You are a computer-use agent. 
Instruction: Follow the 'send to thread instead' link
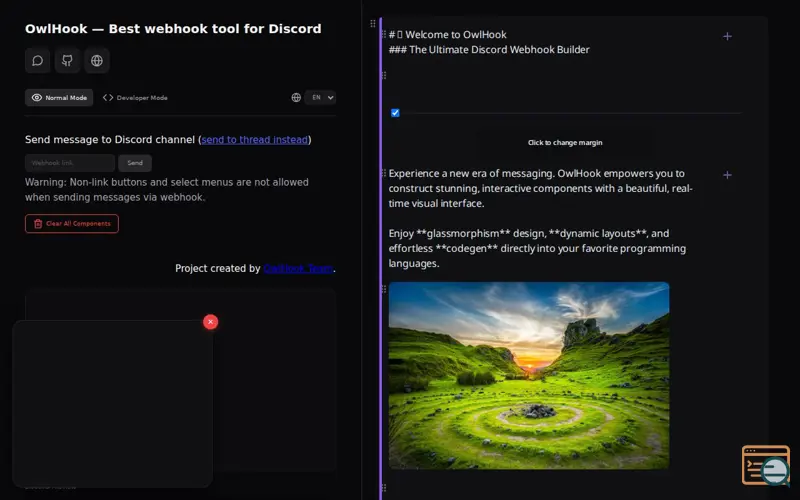255,140
